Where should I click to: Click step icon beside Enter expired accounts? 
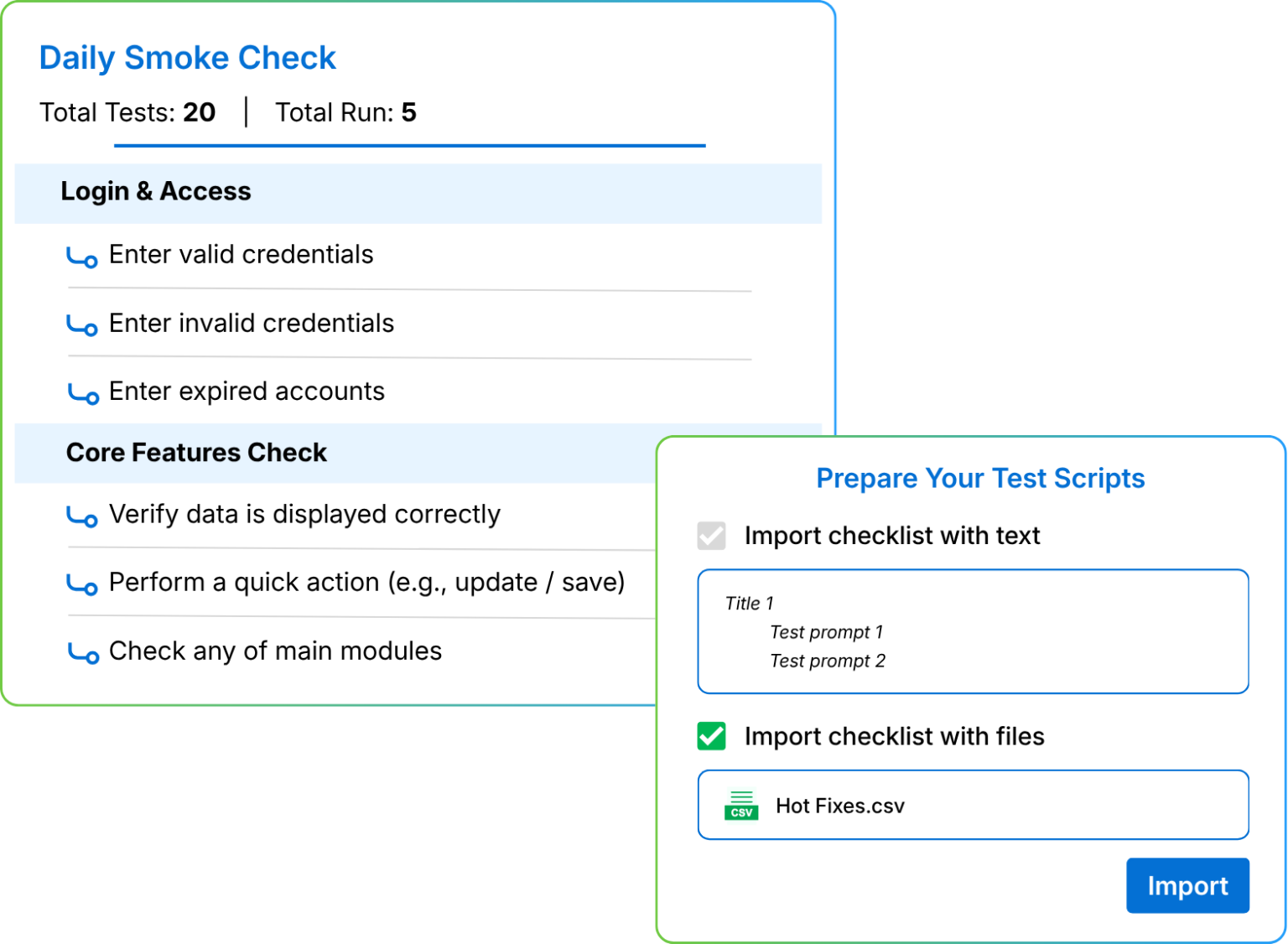(83, 394)
